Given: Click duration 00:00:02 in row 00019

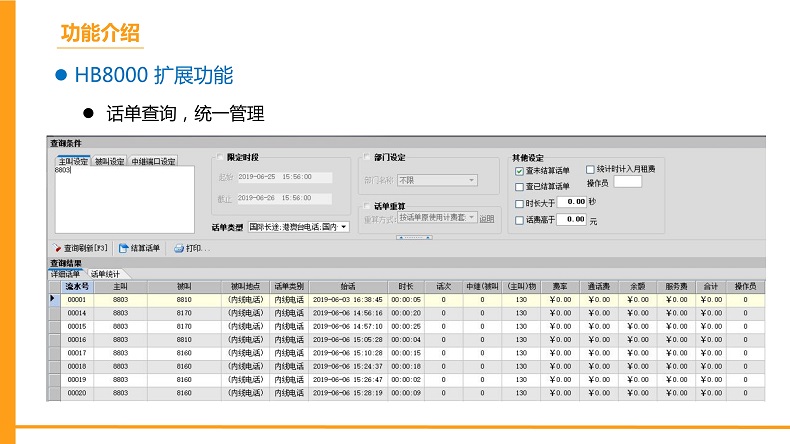Looking at the screenshot, I should click(406, 380).
